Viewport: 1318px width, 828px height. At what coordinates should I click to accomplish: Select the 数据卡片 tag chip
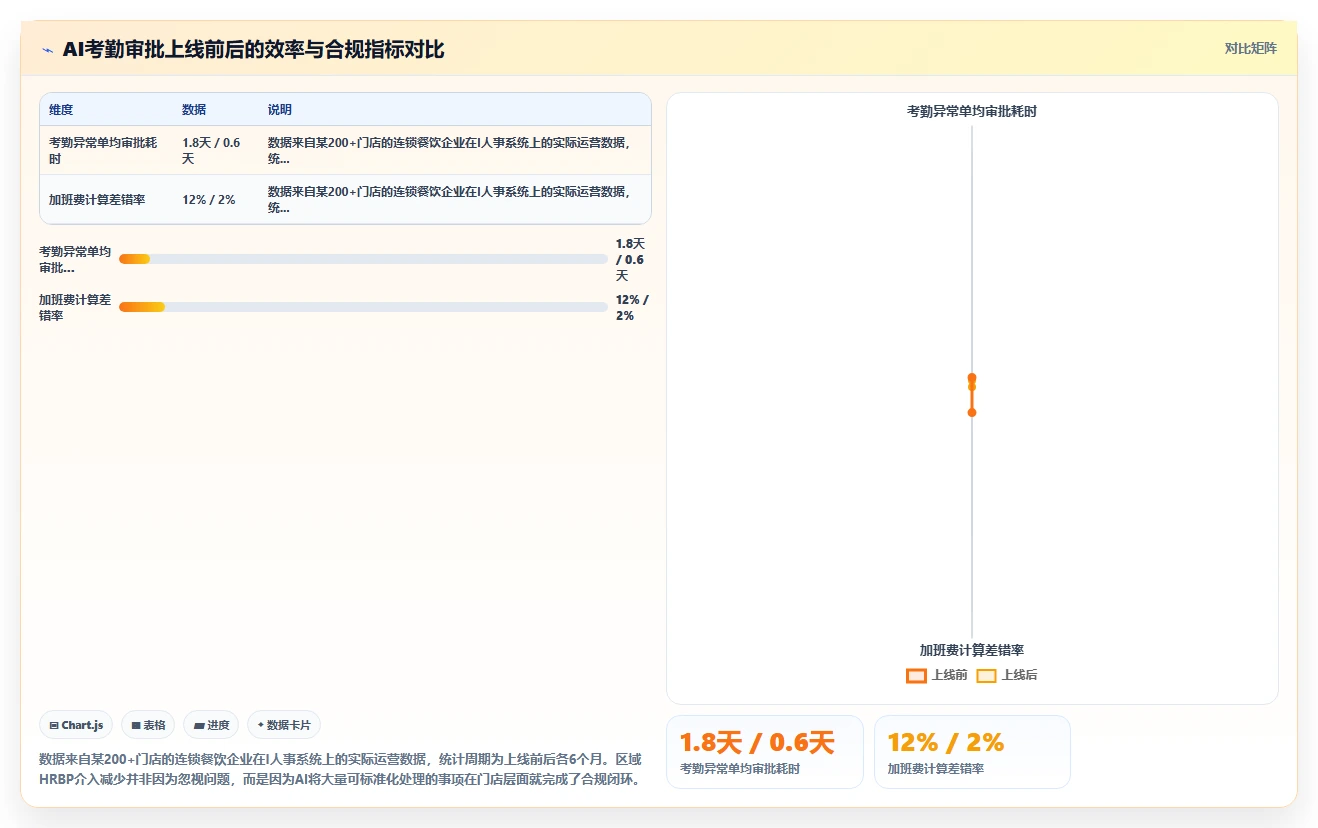(x=284, y=725)
